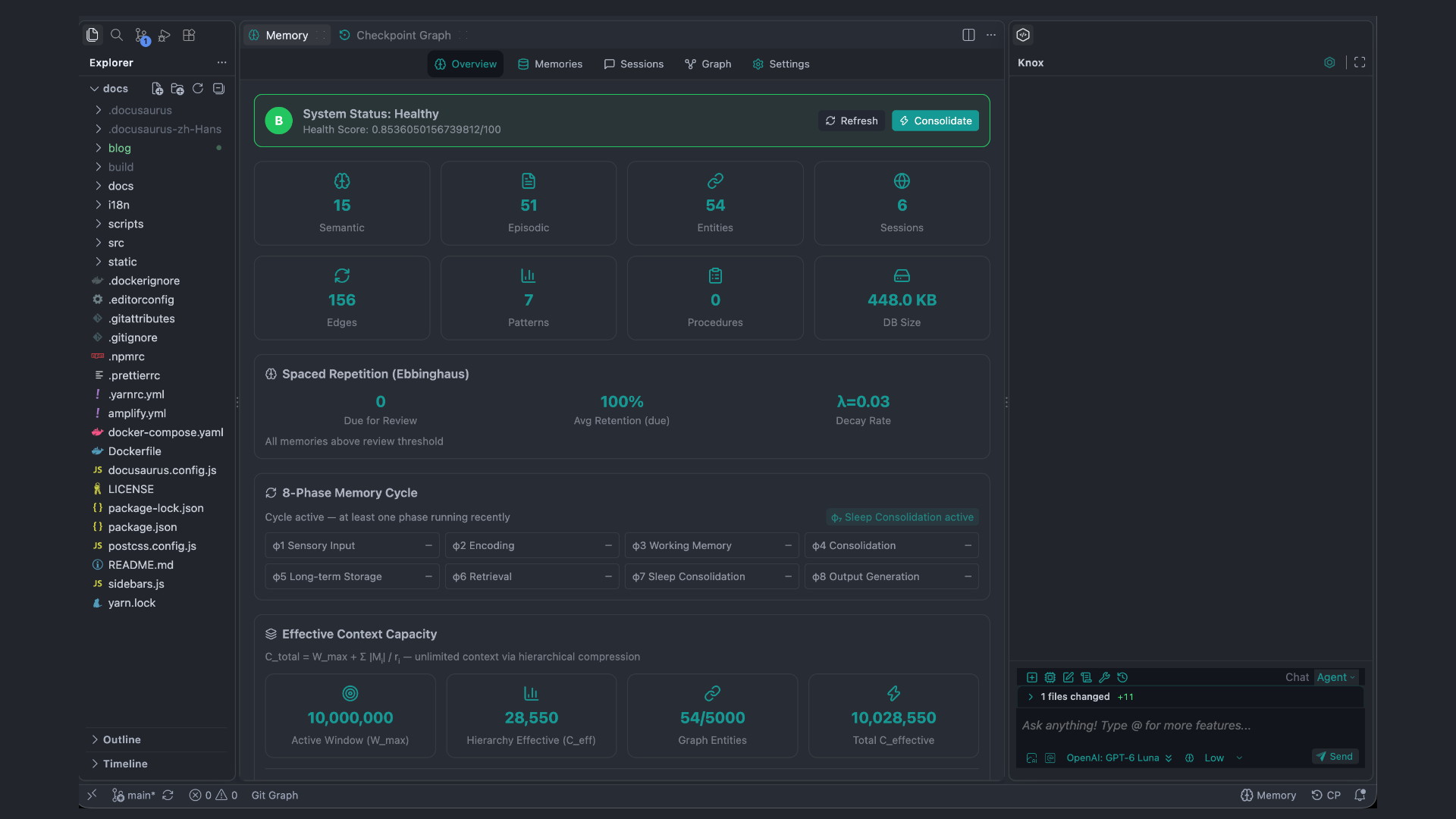This screenshot has width=1456, height=819.
Task: Refresh the Explorer tree with the reload icon
Action: 198,89
